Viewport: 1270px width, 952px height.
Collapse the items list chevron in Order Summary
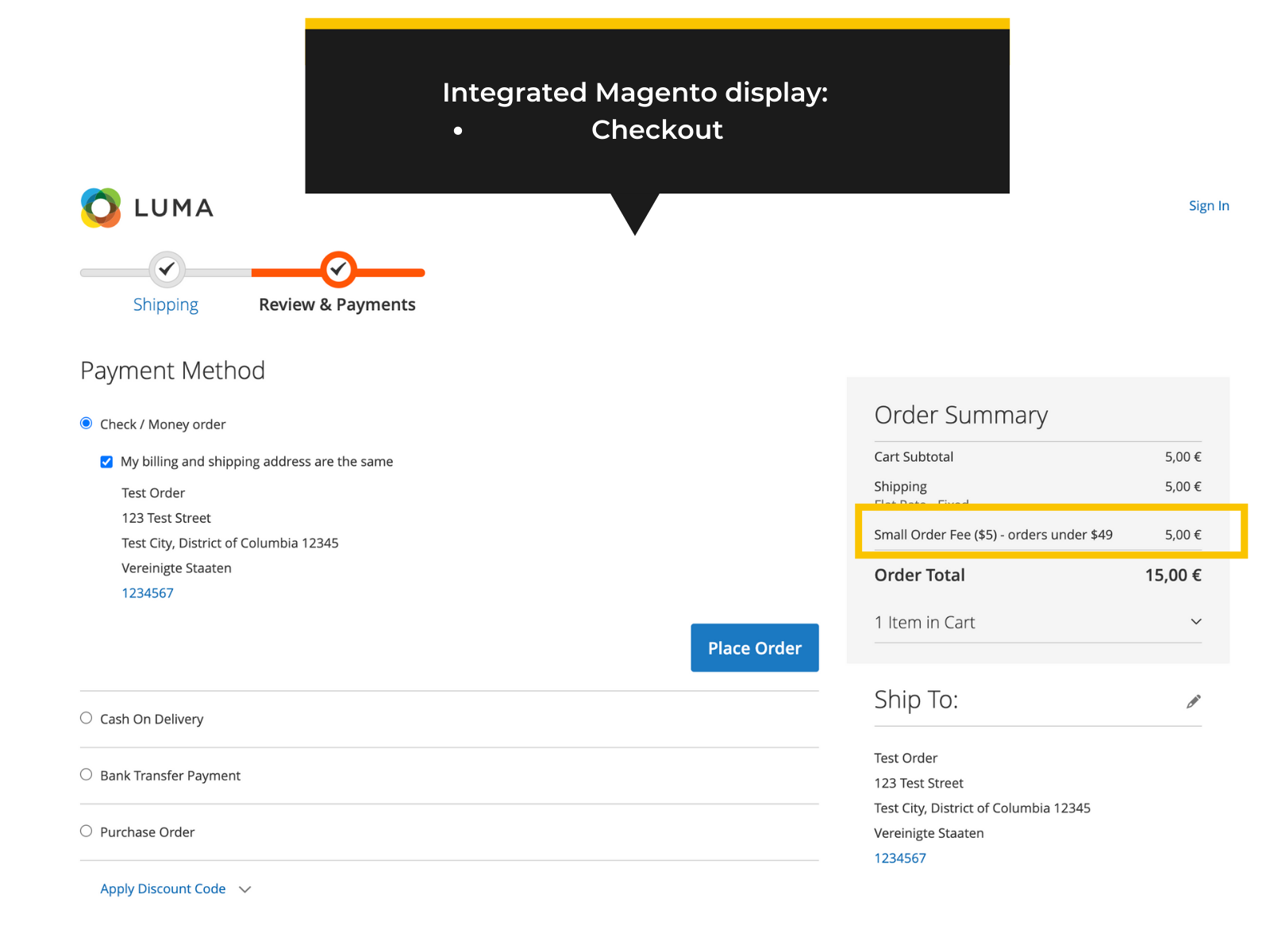pyautogui.click(x=1195, y=622)
